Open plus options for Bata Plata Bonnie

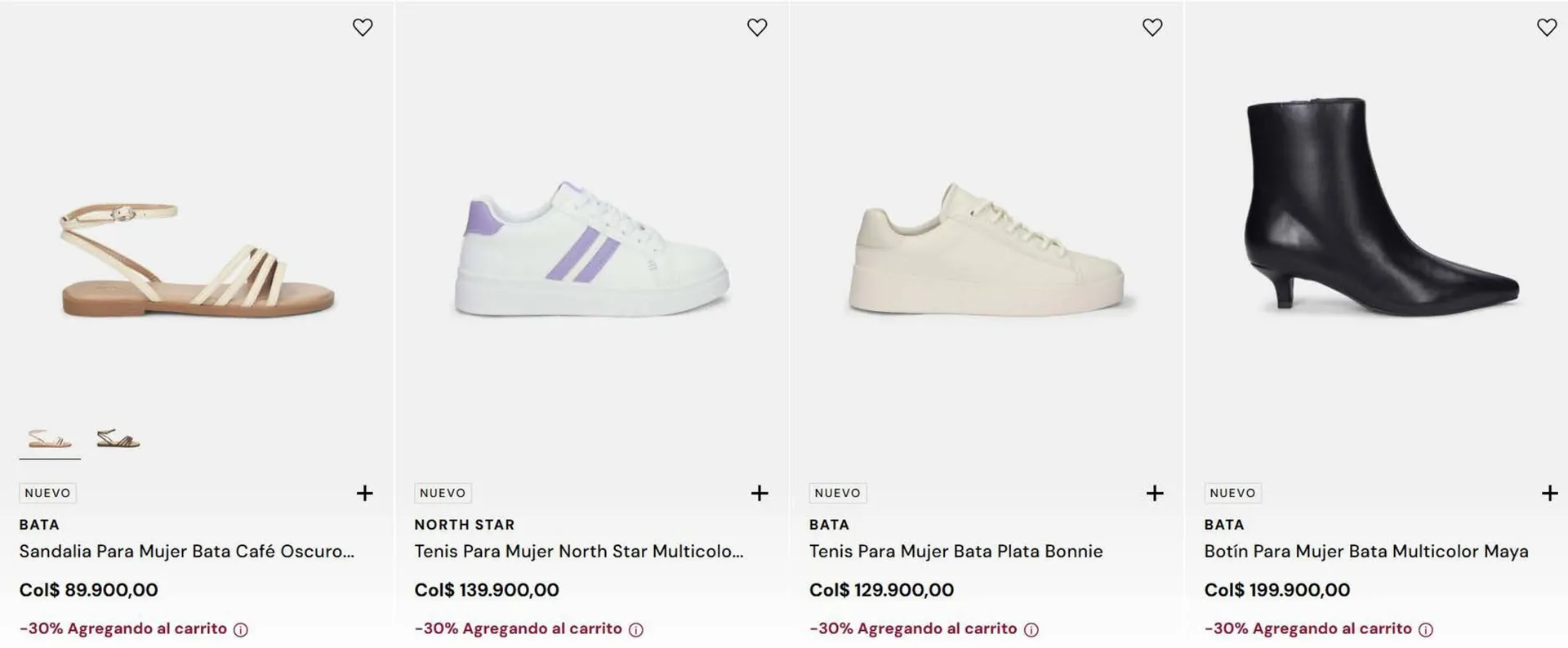point(1155,493)
